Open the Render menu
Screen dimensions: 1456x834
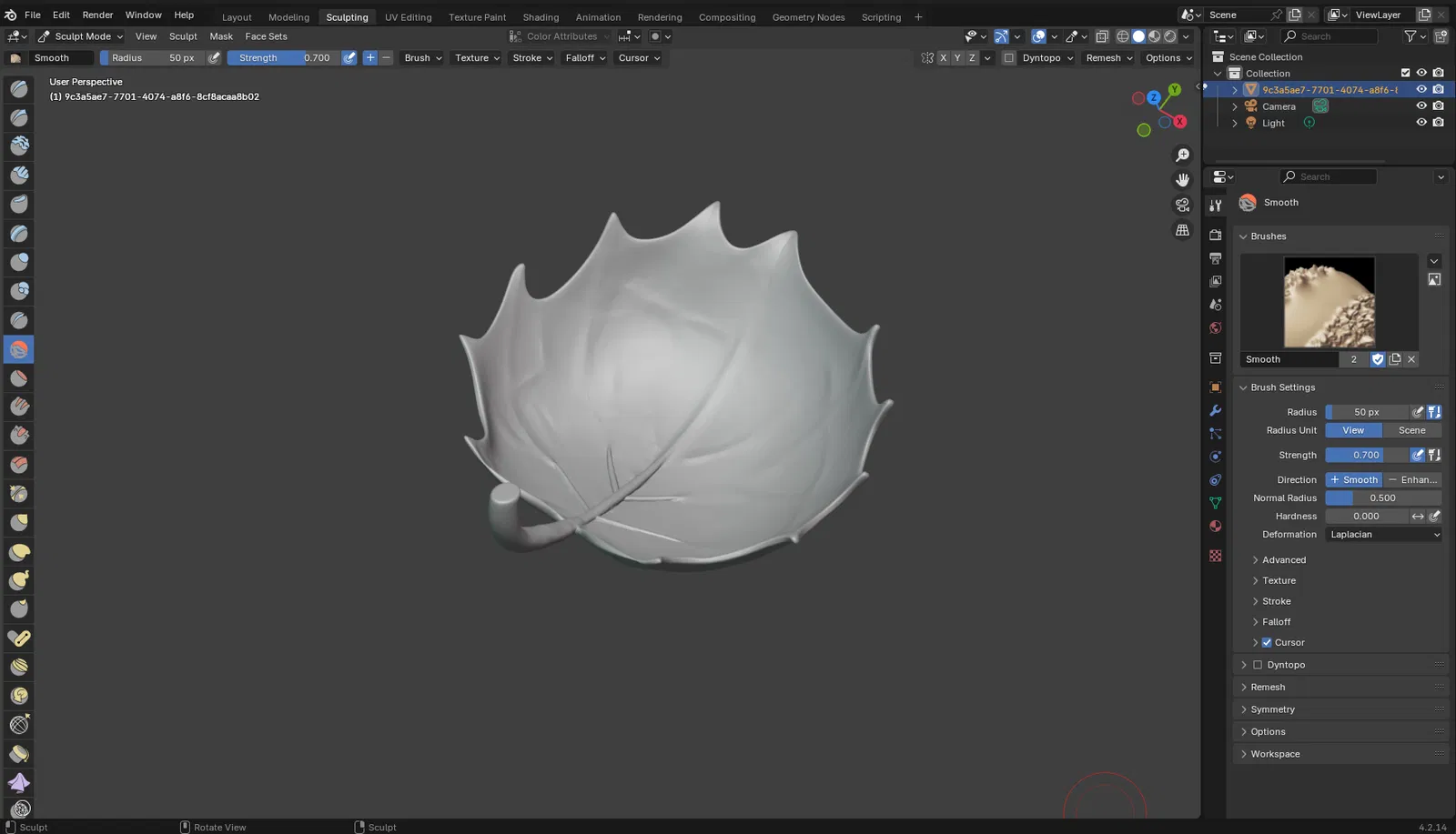97,15
